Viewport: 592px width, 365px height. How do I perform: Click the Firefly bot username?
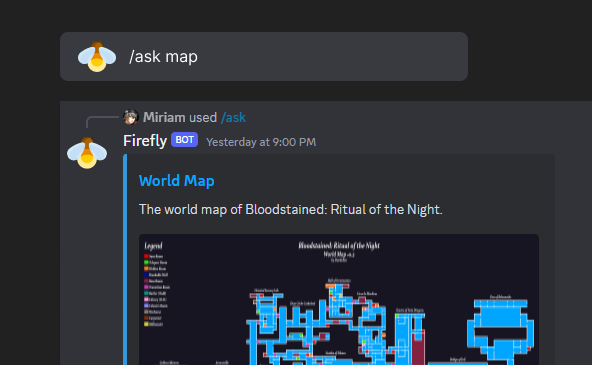(145, 141)
